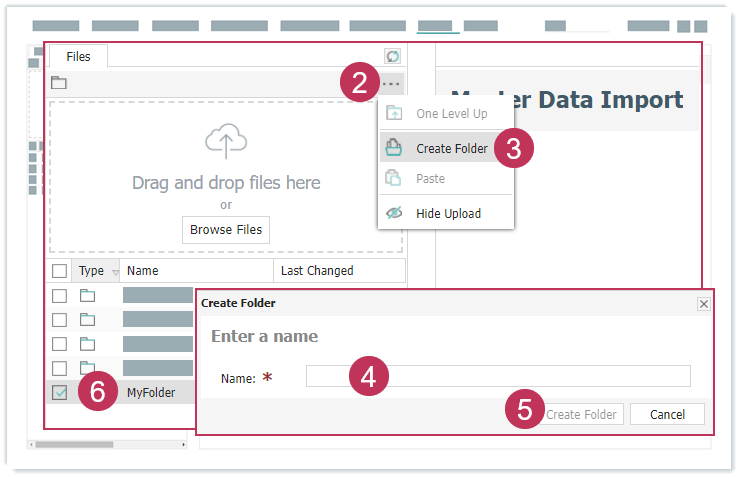Viewport: 741px width, 479px height.
Task: Click the Paste clipboard icon
Action: [x=394, y=179]
